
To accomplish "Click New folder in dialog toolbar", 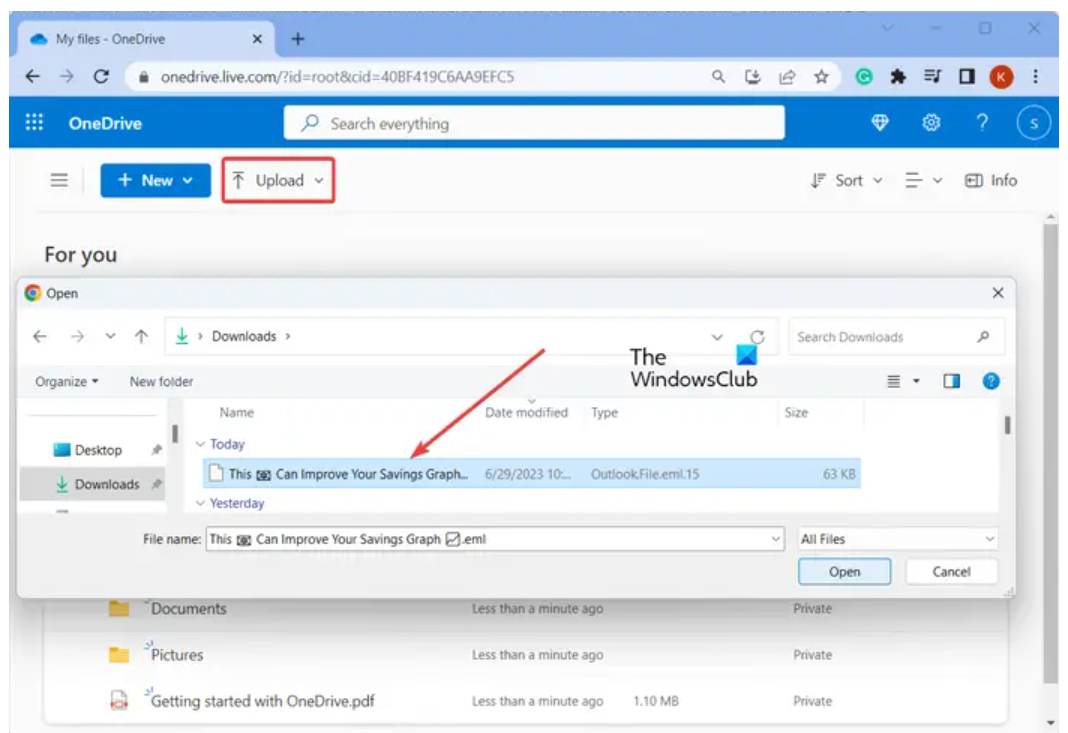I will coord(161,381).
